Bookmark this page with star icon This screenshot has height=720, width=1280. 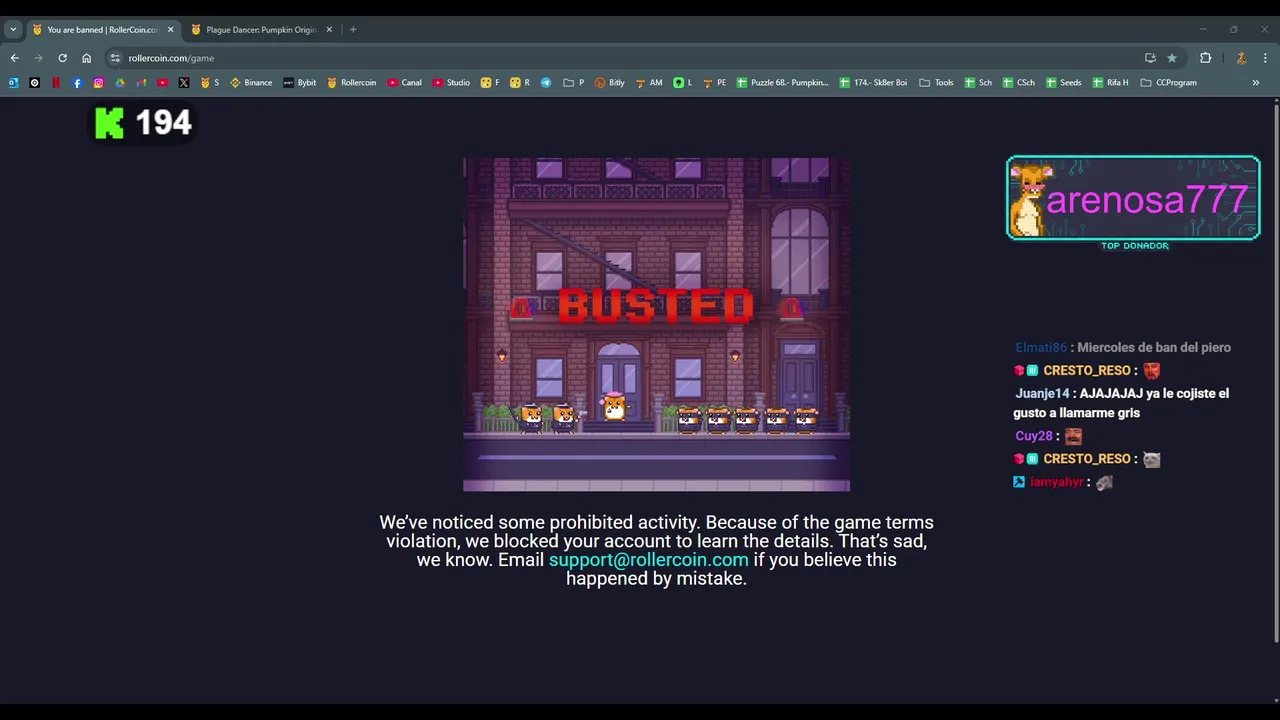(x=1172, y=58)
